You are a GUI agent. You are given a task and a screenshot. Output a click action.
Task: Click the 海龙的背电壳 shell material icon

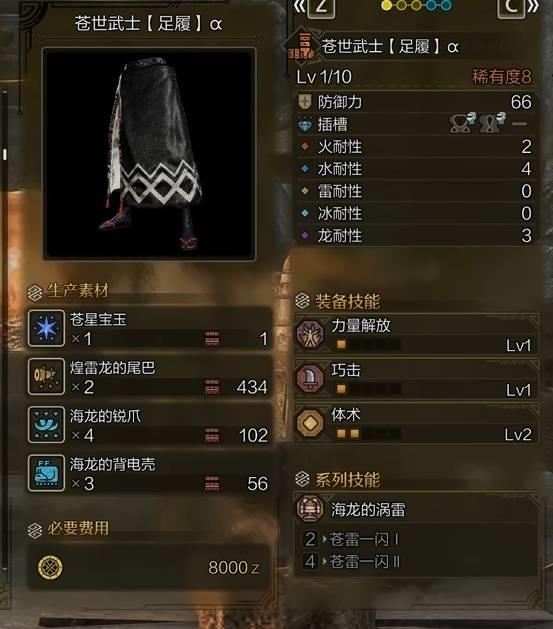click(46, 473)
